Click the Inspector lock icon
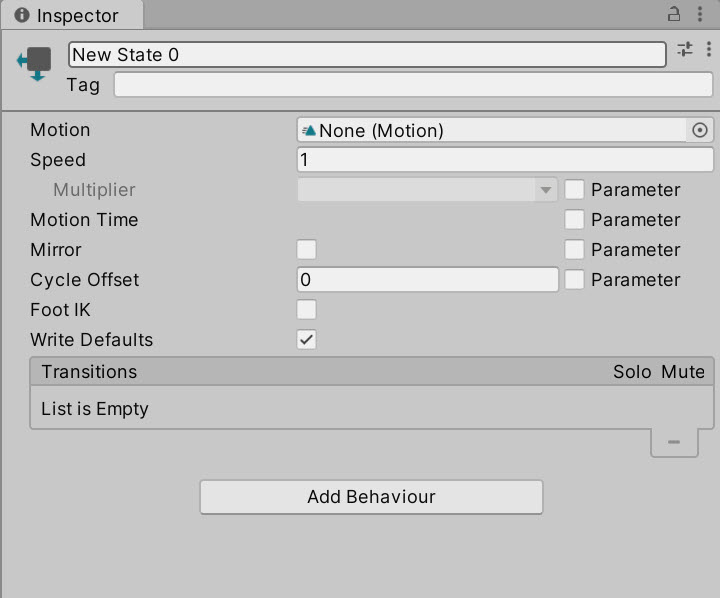 674,14
